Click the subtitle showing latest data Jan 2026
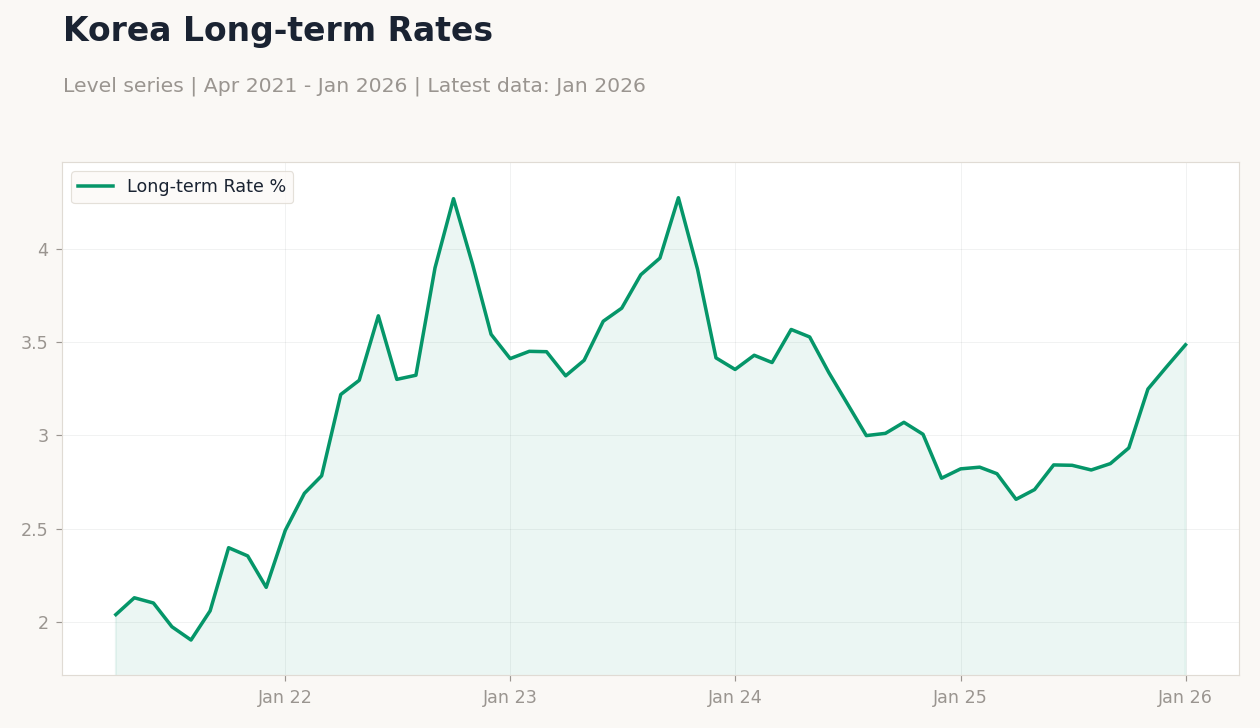Screen dimensions: 1260x728 pos(354,87)
